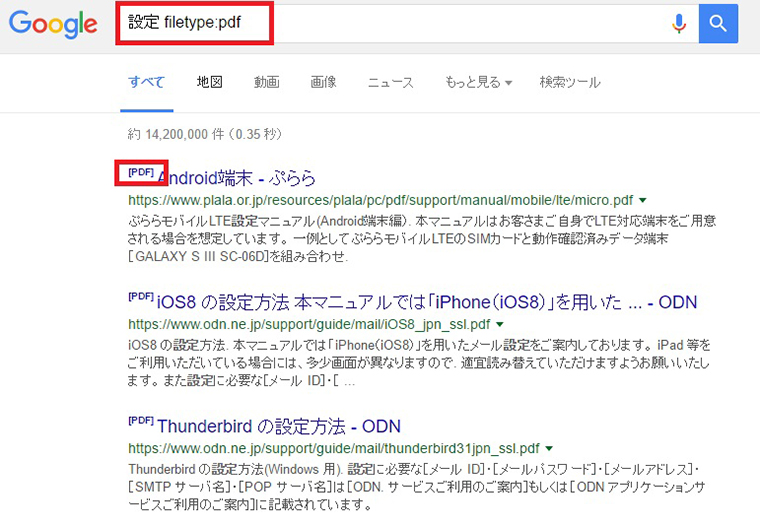Start voice search with microphone icon
The height and width of the screenshot is (526, 760).
click(x=679, y=23)
